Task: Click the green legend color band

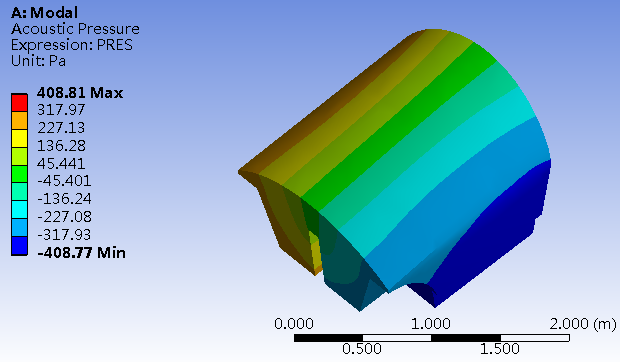Action: [19, 174]
